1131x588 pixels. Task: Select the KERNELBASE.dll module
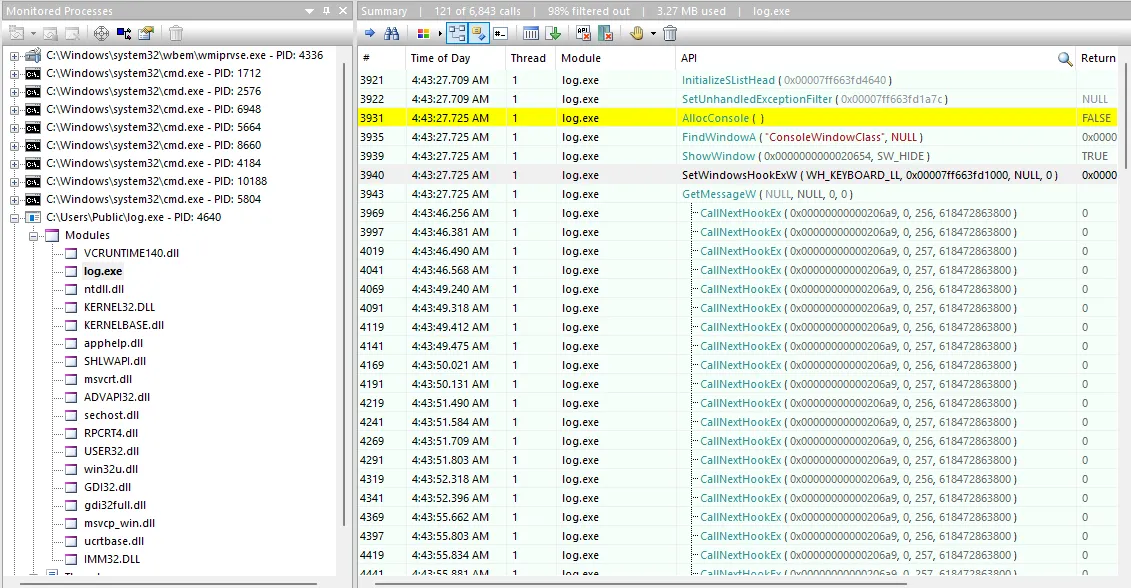tap(124, 325)
